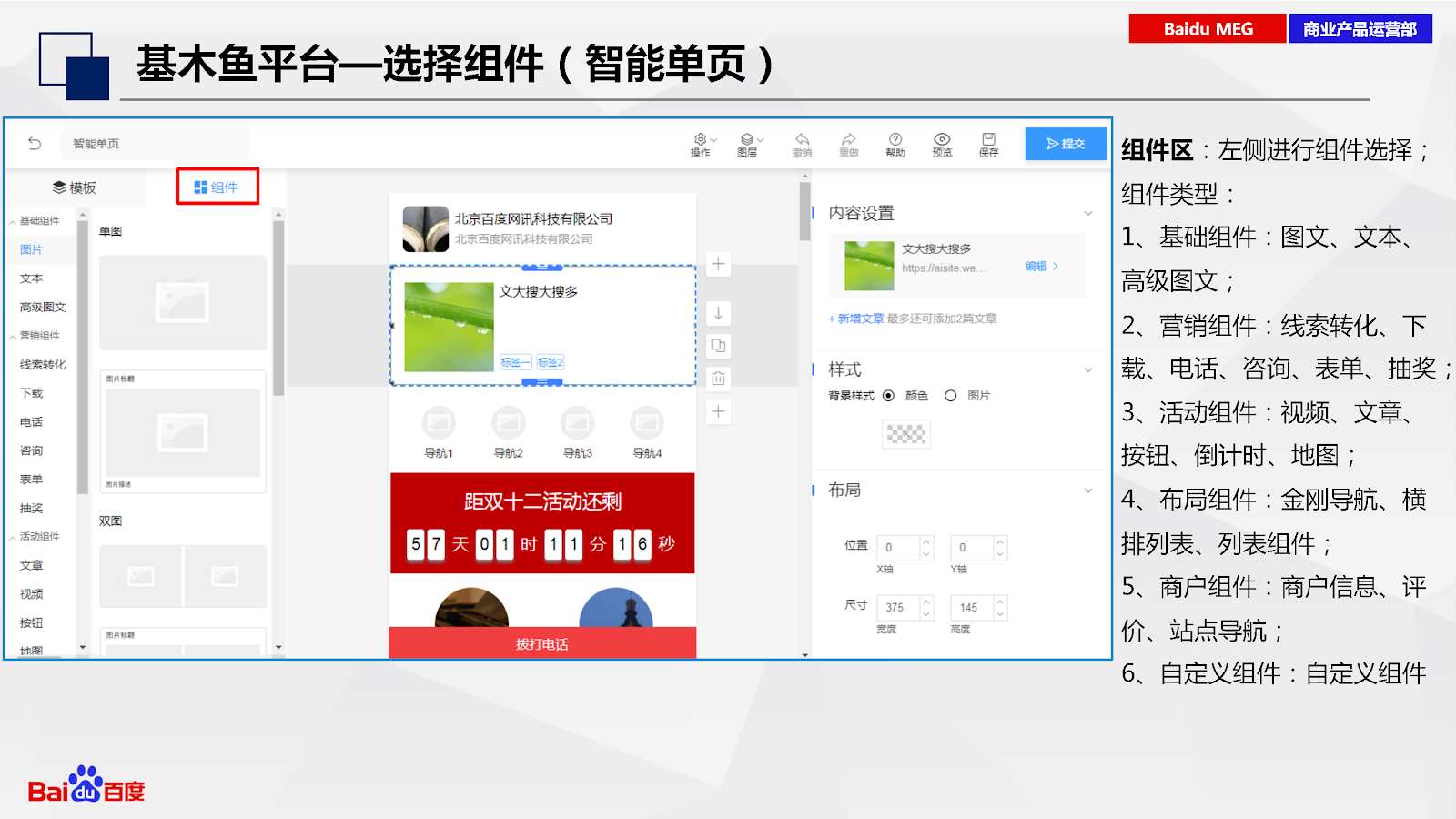Increase the 宽度 size value
Screen dimensions: 1456x819
(926, 602)
